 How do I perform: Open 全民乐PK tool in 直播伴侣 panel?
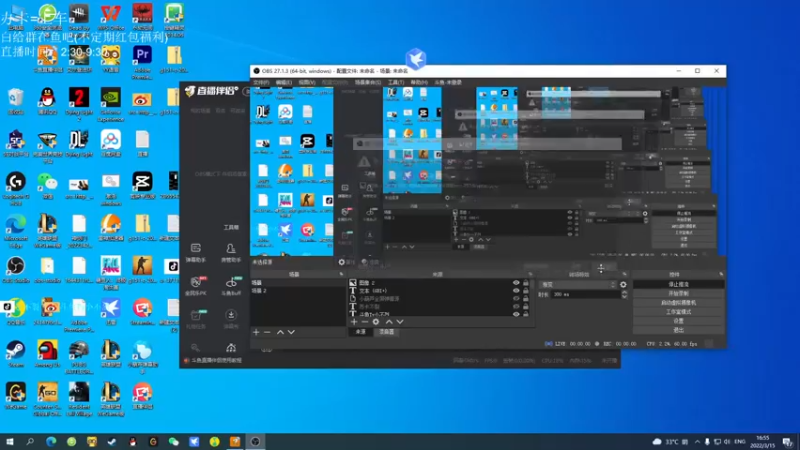click(x=195, y=286)
